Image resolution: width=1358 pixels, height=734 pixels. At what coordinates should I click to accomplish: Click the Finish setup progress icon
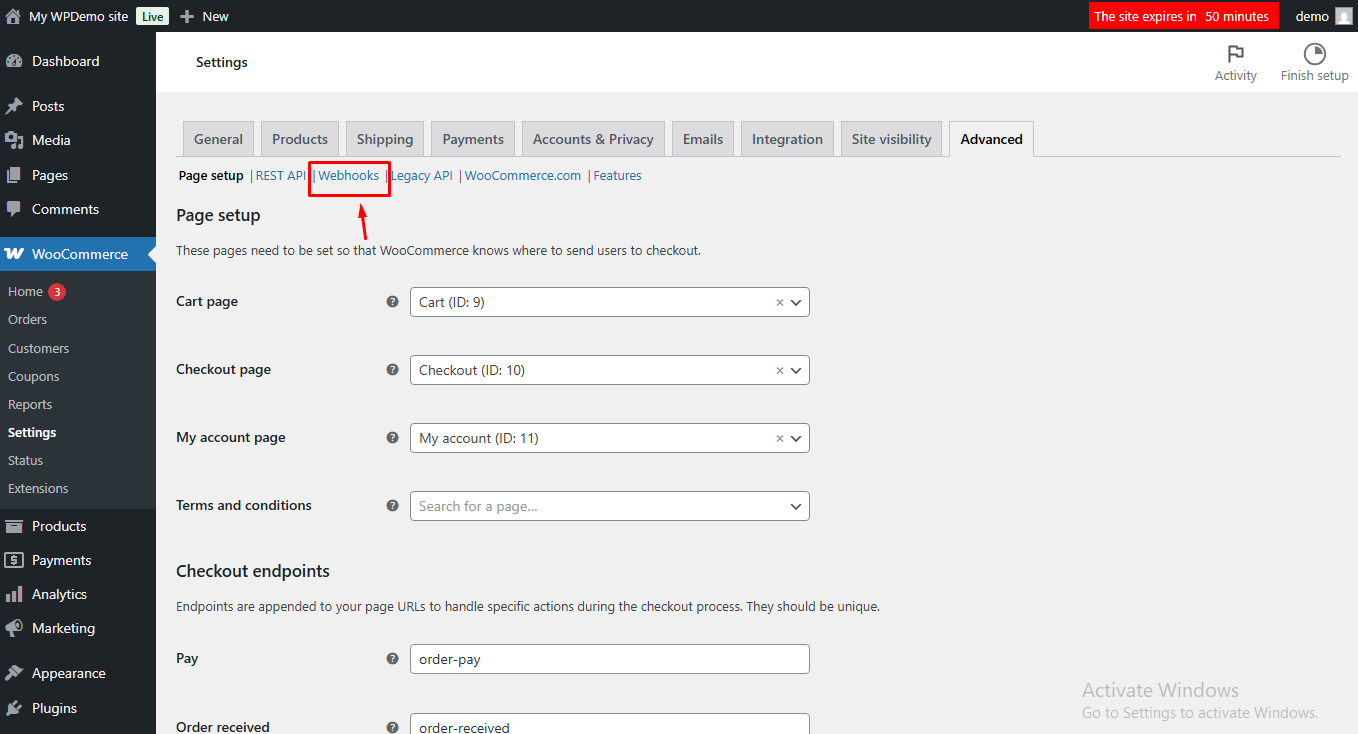pos(1314,54)
